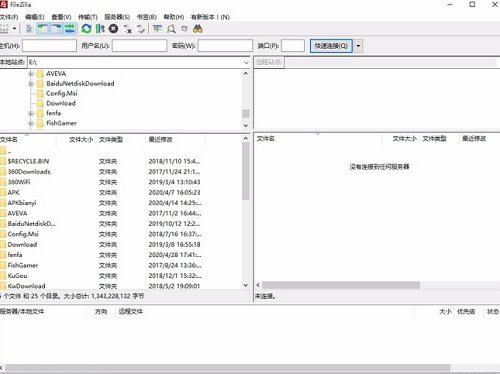This screenshot has width=500, height=374.
Task: Sort local list by 文件名 column
Action: pos(28,140)
